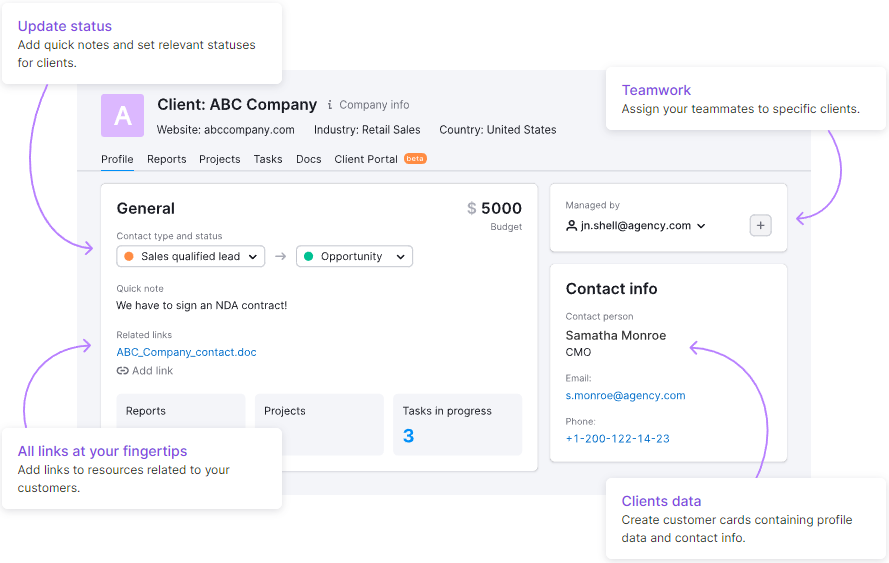889x563 pixels.
Task: Click the 'Contact info' heading
Action: click(x=612, y=289)
